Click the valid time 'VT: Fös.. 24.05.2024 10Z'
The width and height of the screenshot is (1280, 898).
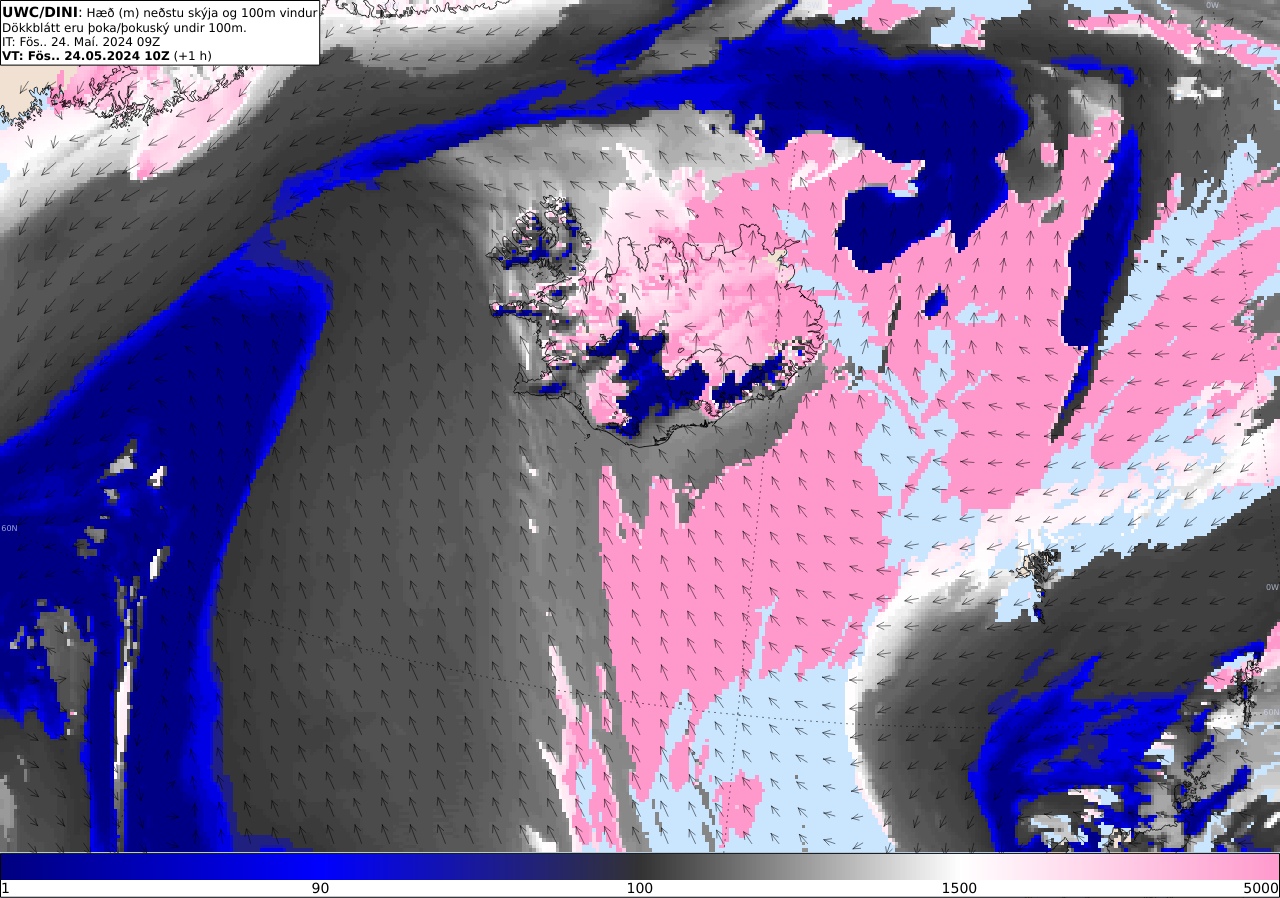86,56
